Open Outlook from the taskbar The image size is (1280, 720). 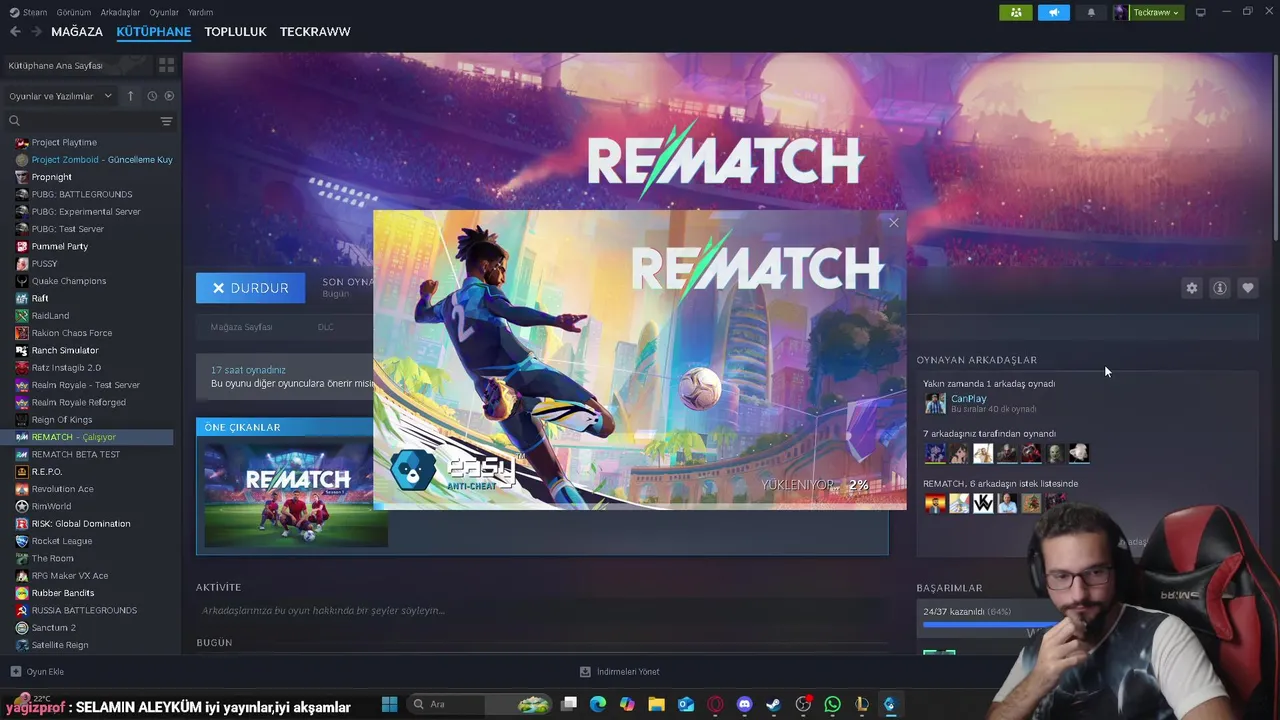(686, 704)
